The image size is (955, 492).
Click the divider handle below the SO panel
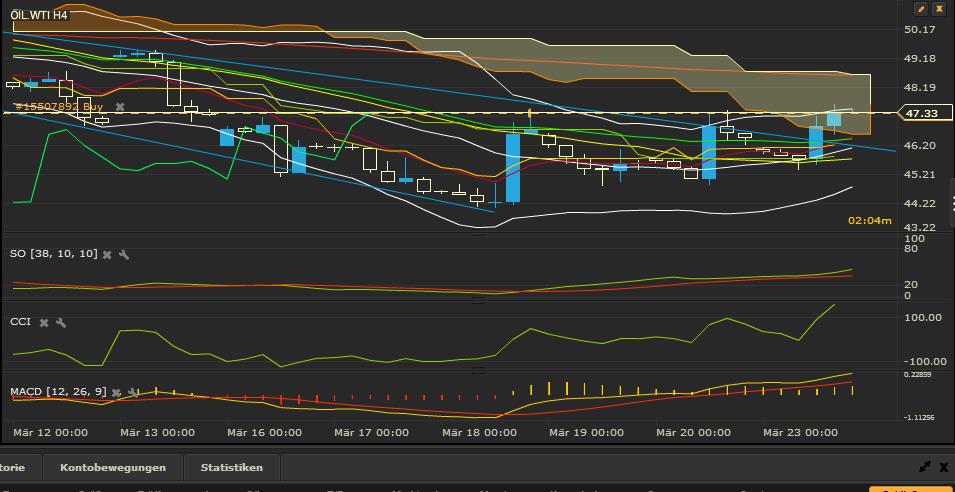coord(478,300)
